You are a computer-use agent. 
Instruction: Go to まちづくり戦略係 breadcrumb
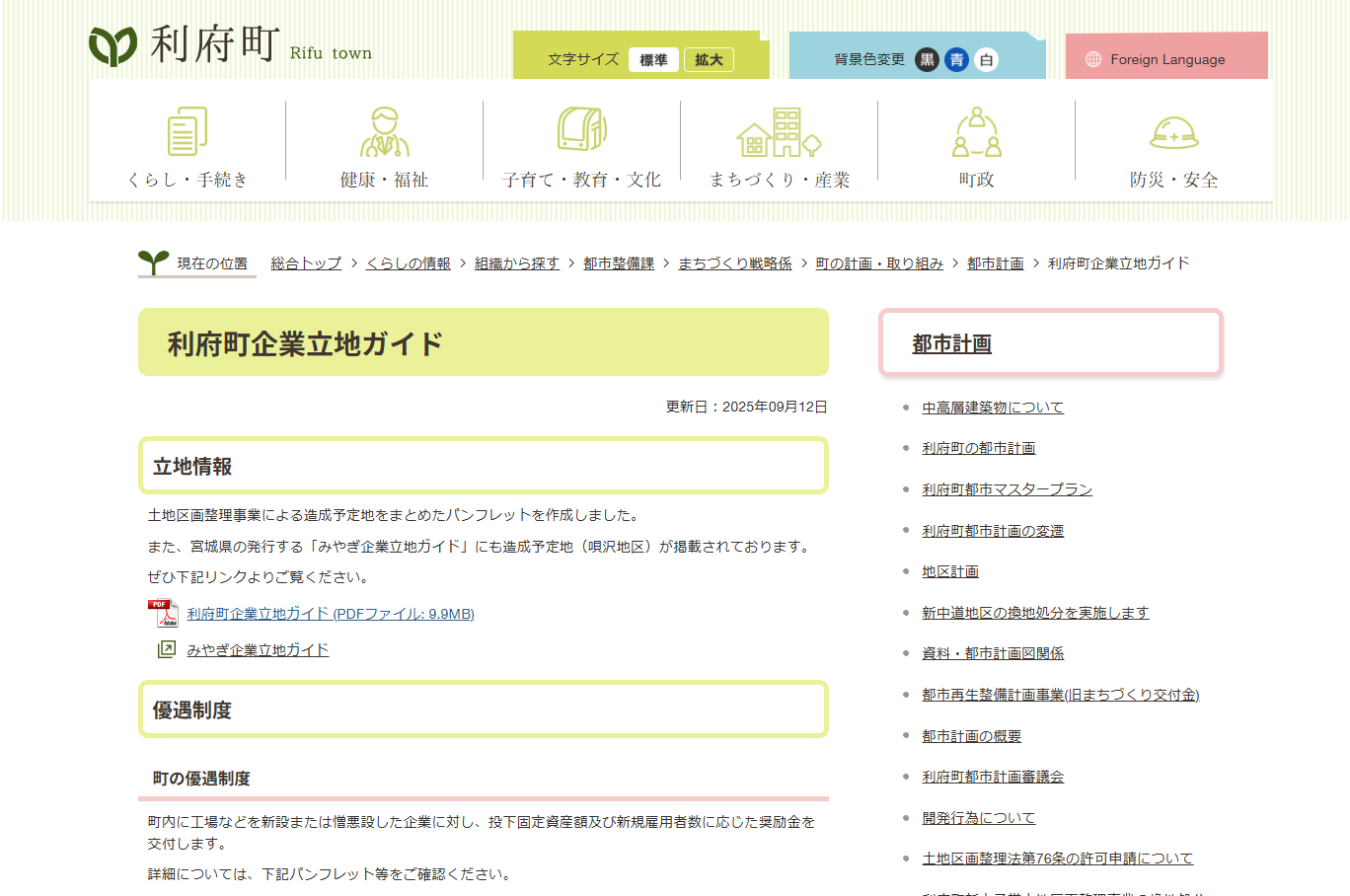(x=735, y=263)
